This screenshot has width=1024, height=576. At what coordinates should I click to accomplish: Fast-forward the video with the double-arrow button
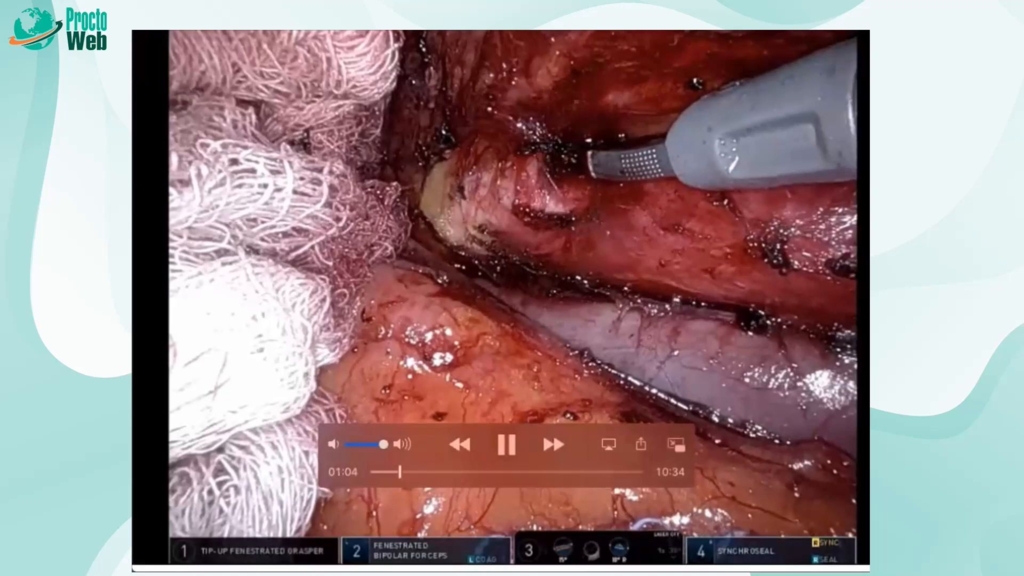[x=553, y=444]
